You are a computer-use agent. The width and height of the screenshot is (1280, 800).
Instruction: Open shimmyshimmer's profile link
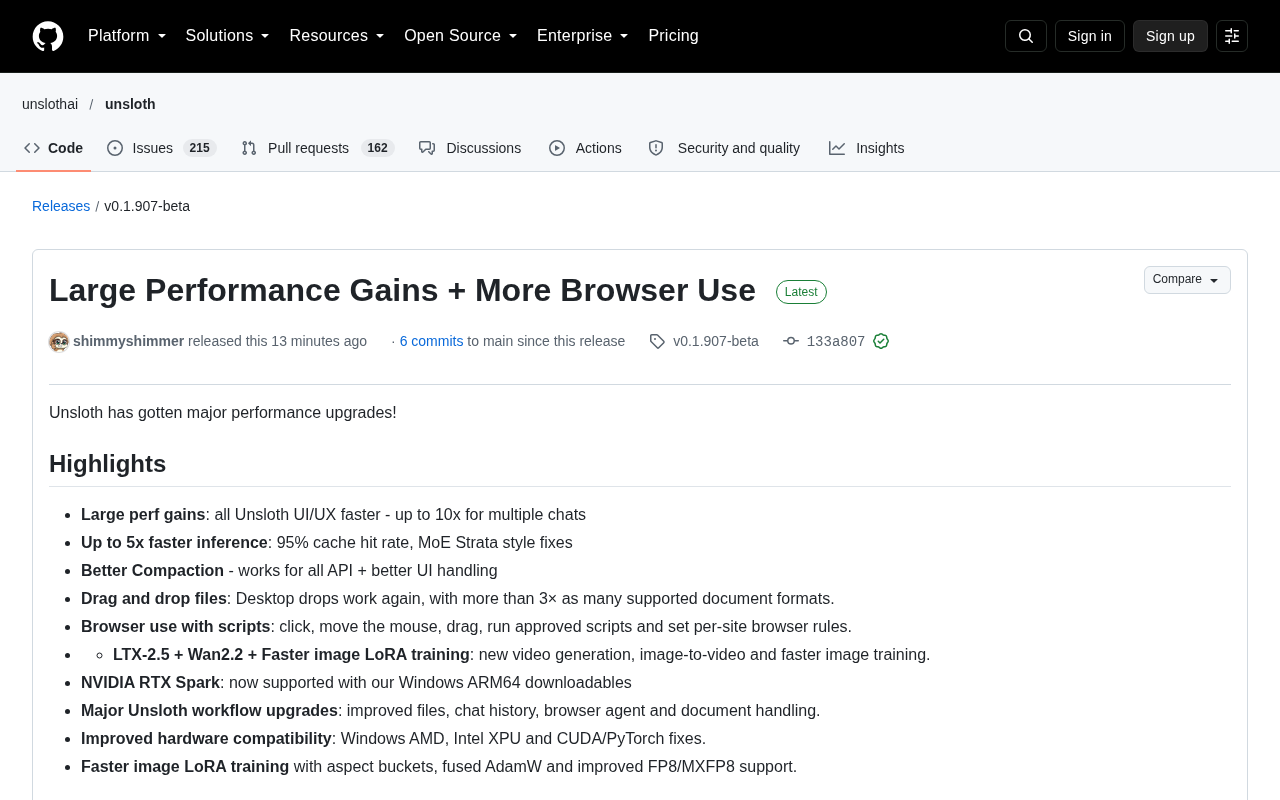[128, 341]
